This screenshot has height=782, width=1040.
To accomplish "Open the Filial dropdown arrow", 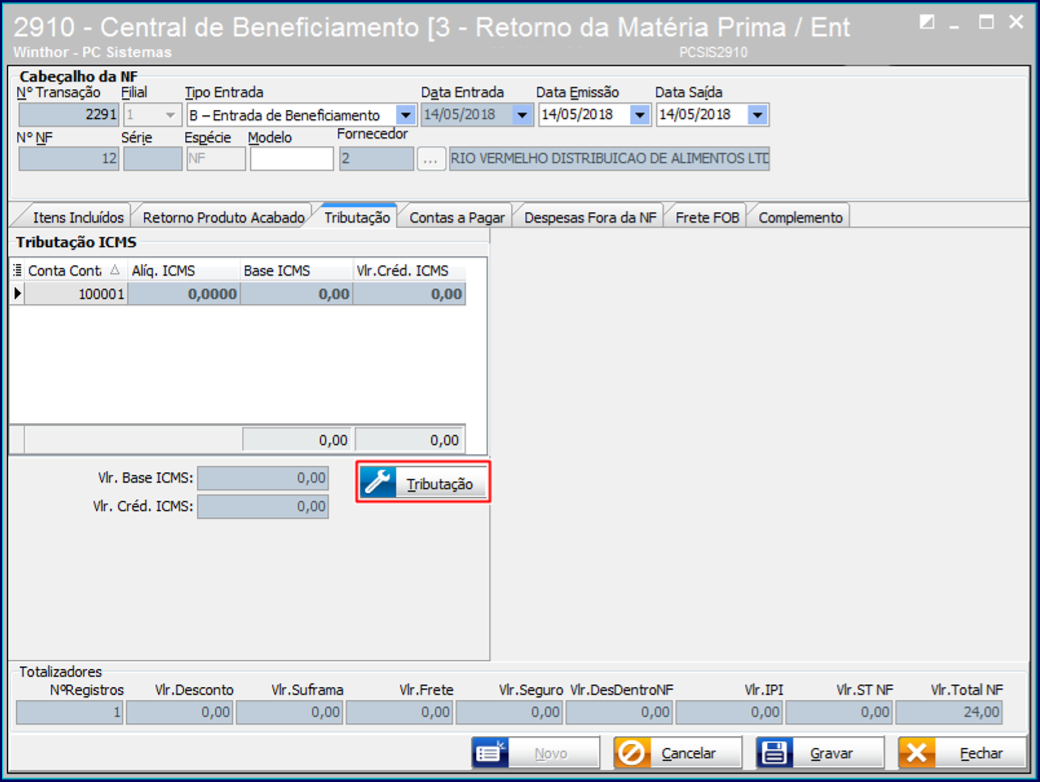I will (x=170, y=115).
